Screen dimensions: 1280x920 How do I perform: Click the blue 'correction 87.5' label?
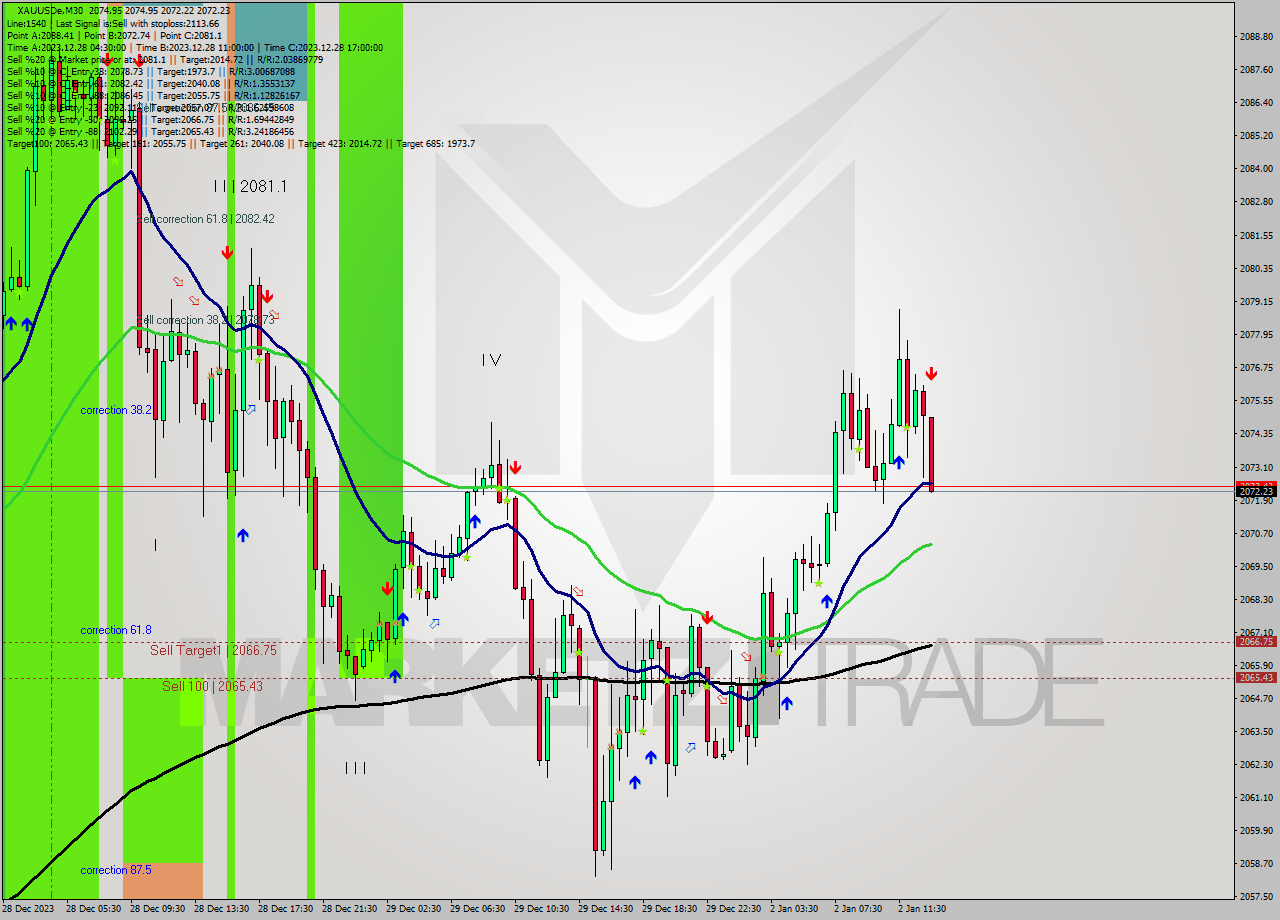pos(116,870)
